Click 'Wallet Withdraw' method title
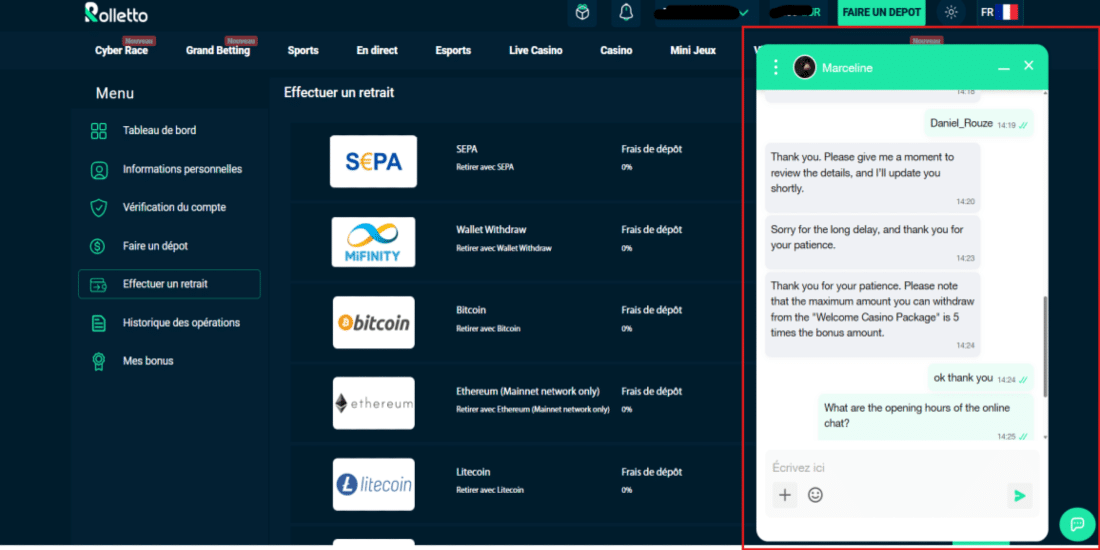The width and height of the screenshot is (1100, 550). click(491, 229)
